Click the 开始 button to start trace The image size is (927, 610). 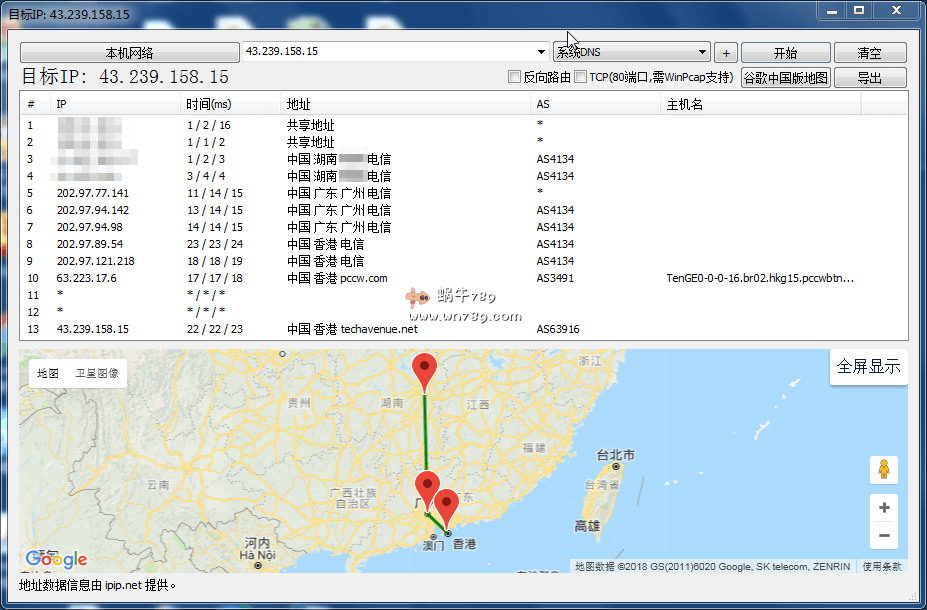point(785,53)
